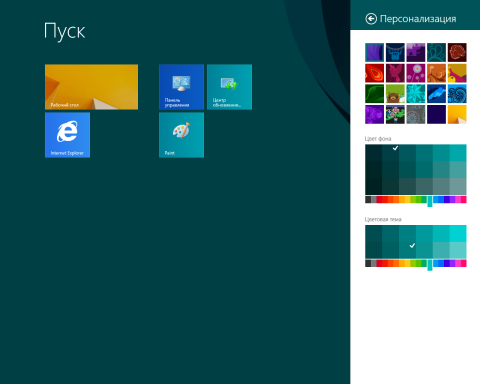Choose sky blue in the Цветовая тема hue strip

pyautogui.click(x=435, y=263)
